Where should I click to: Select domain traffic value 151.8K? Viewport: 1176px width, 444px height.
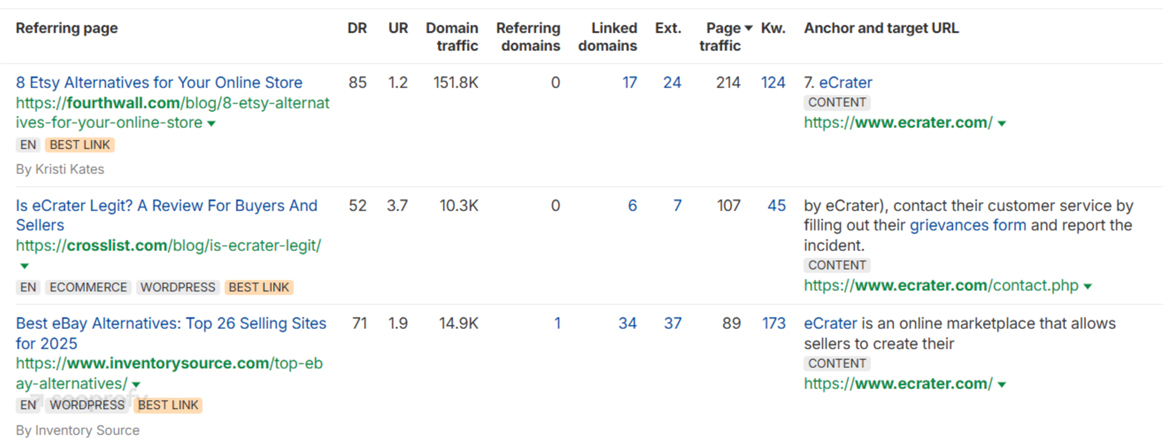click(456, 82)
